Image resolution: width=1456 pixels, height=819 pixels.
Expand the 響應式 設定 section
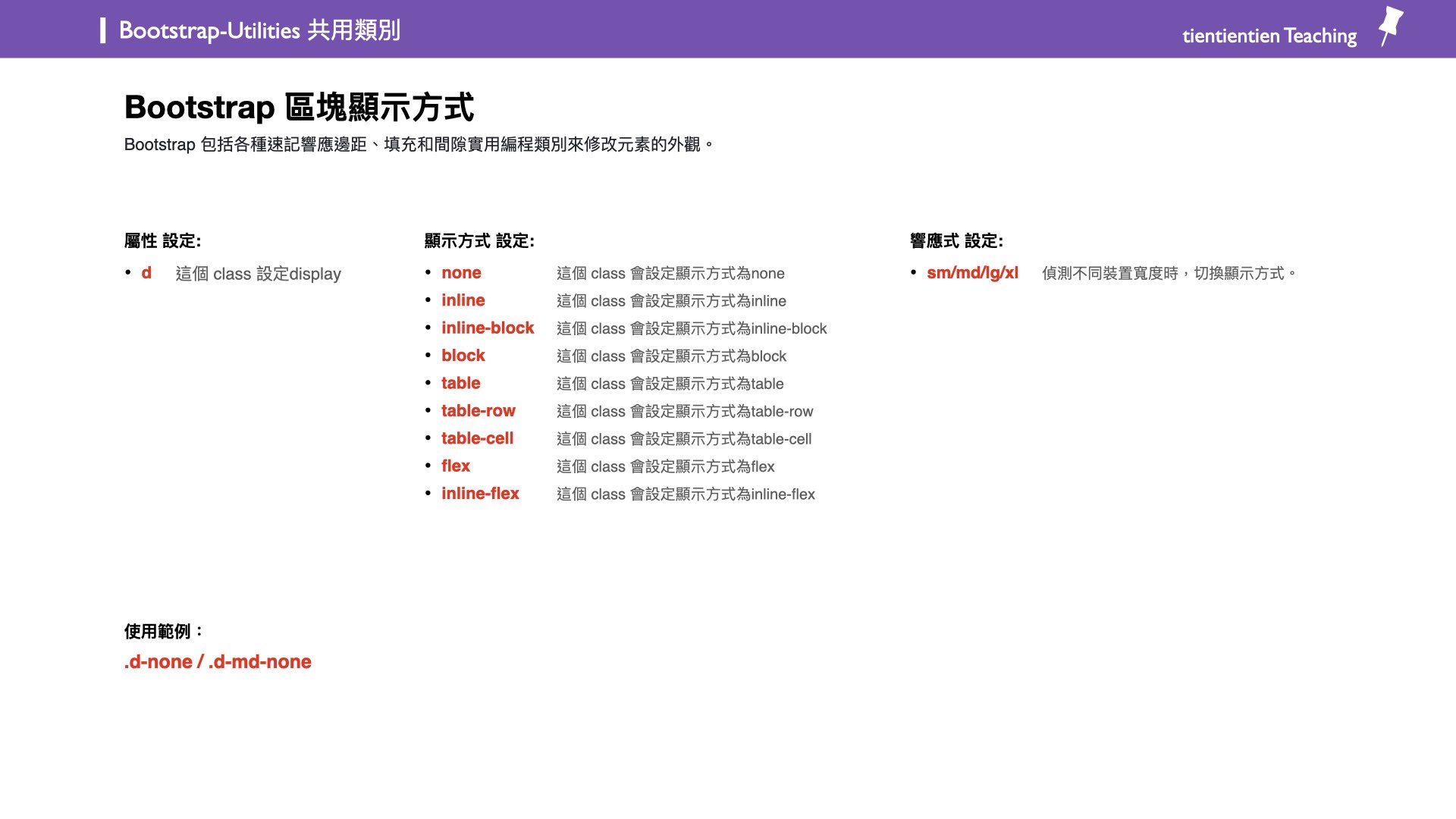click(955, 242)
